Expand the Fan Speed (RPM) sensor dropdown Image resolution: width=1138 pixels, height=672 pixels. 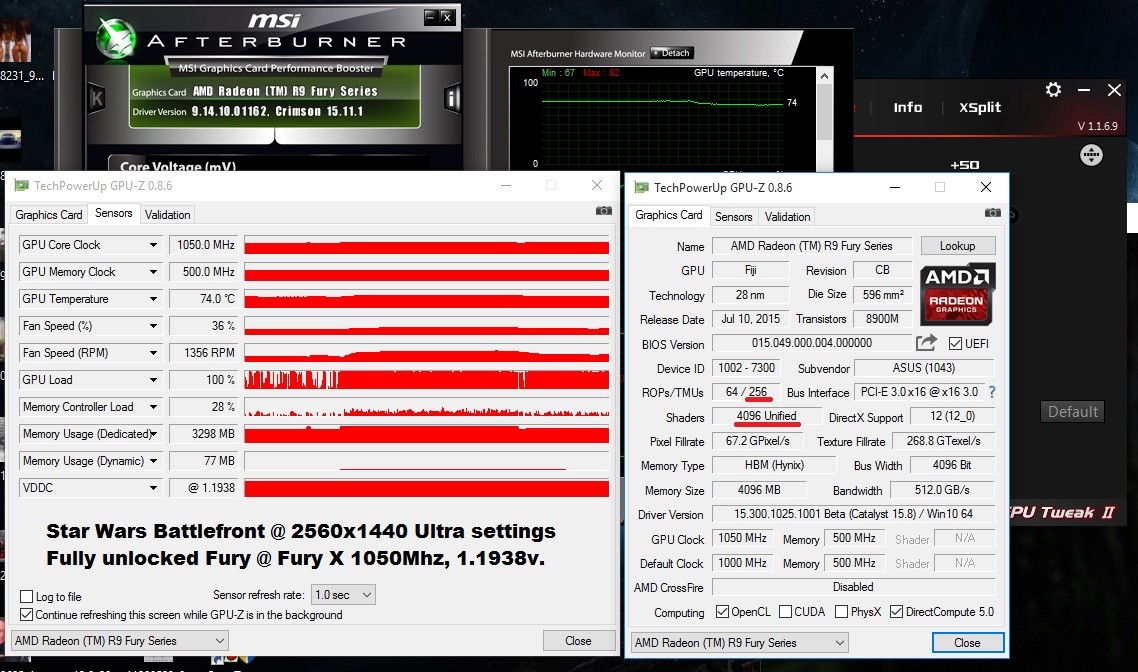pos(153,353)
